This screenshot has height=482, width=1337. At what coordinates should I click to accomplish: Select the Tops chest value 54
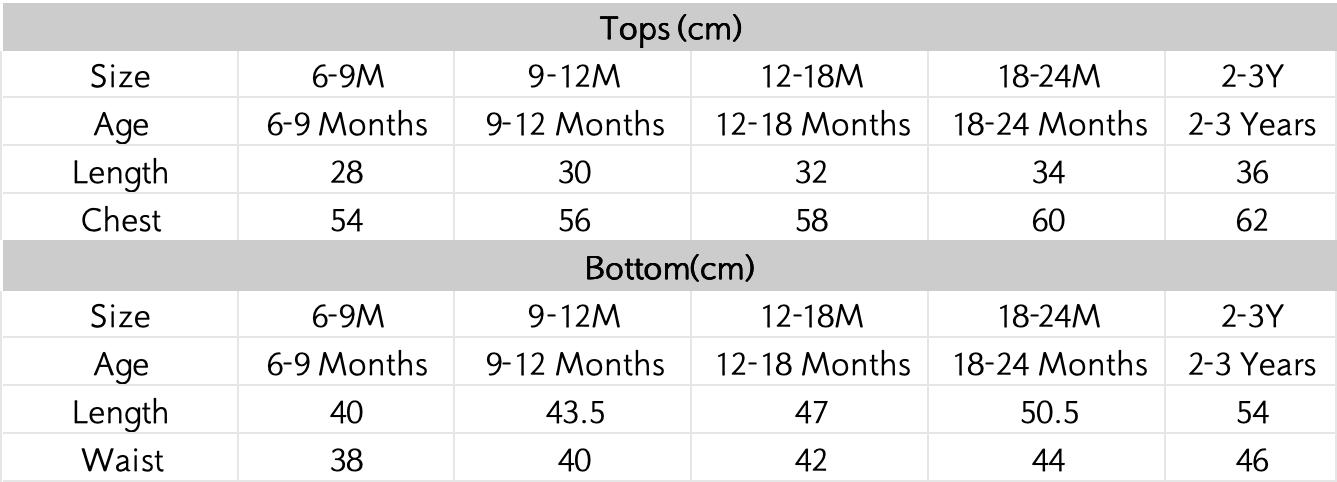[346, 220]
